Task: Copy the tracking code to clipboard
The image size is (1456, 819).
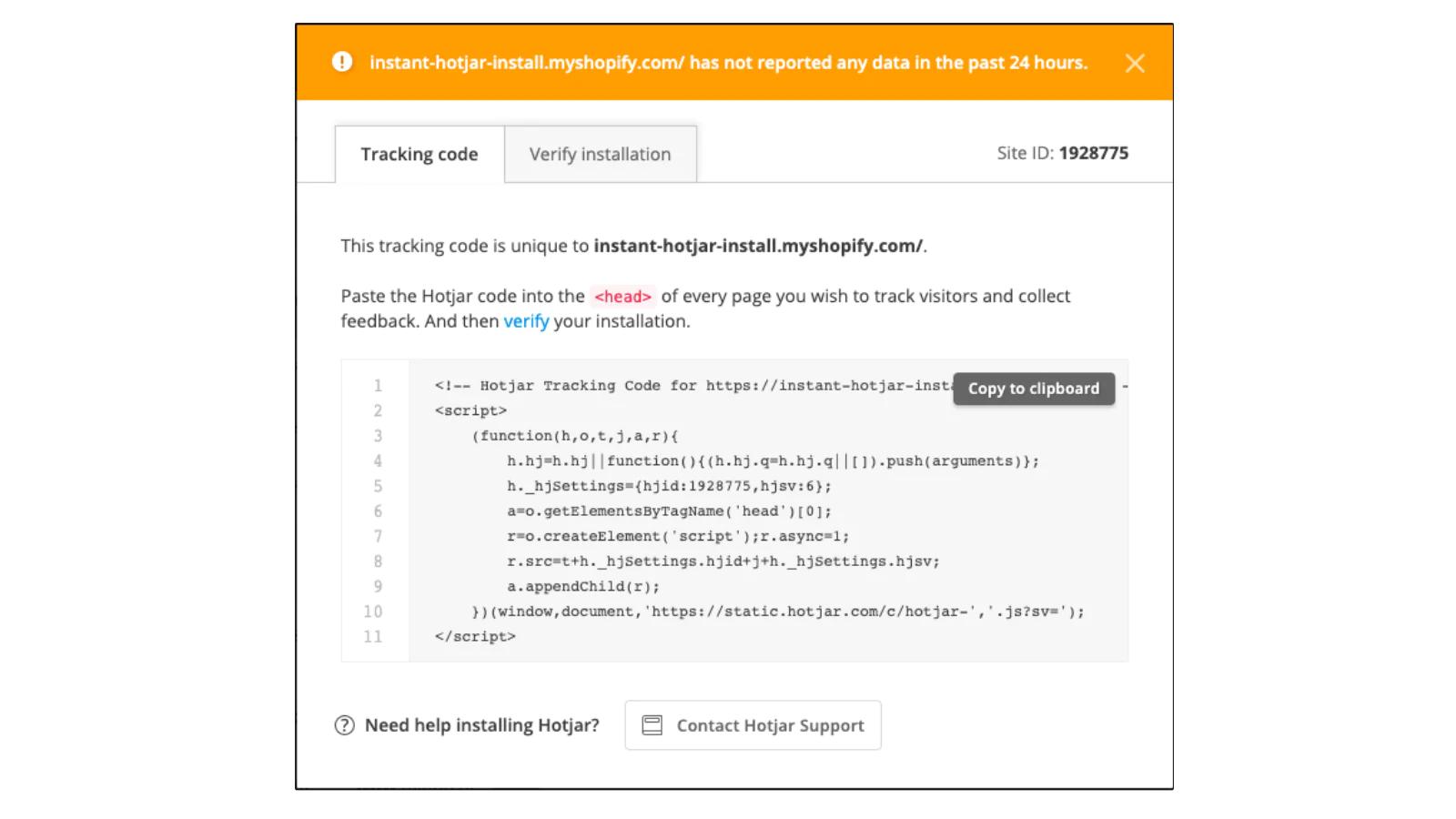Action: click(x=1033, y=389)
